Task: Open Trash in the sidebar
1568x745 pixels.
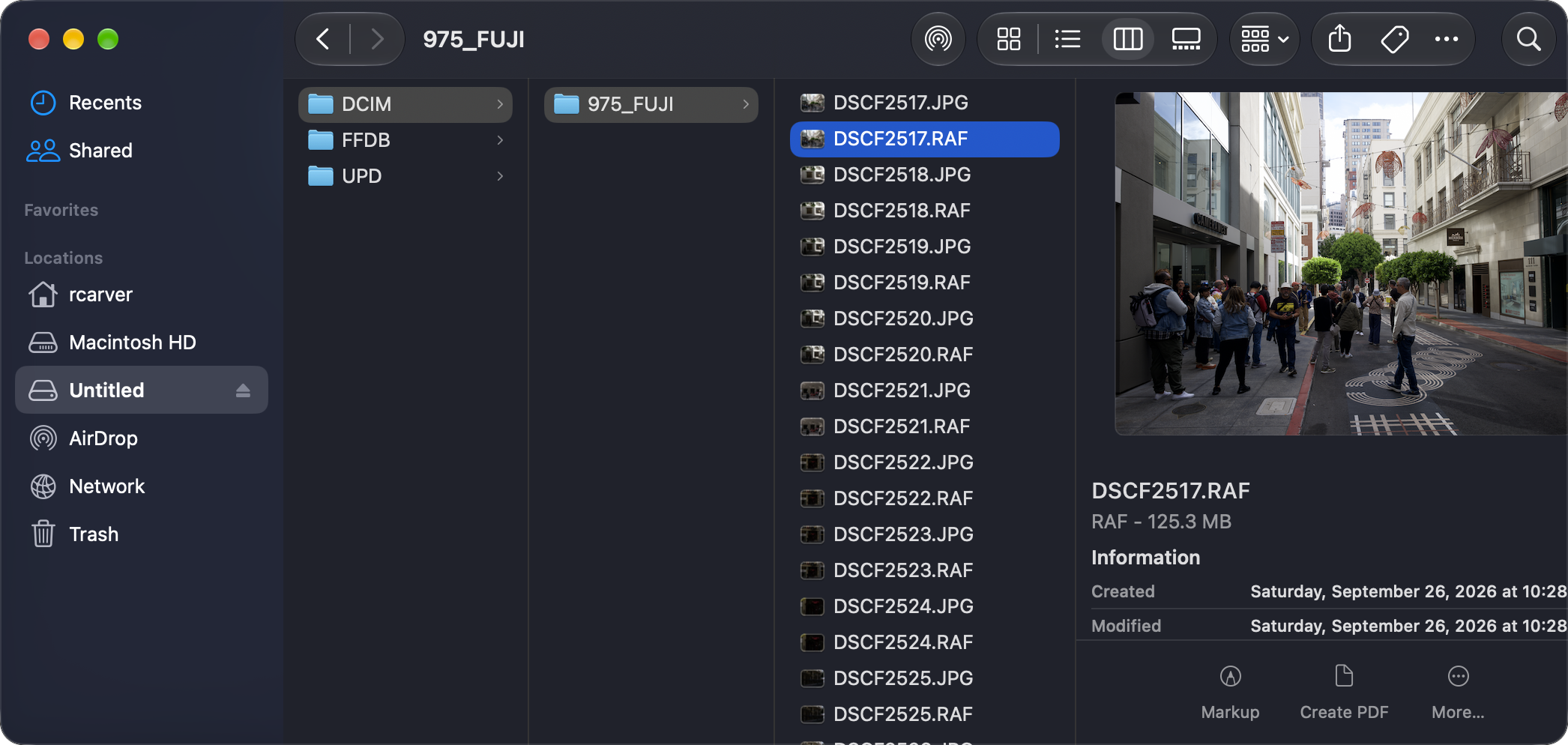Action: [142, 534]
